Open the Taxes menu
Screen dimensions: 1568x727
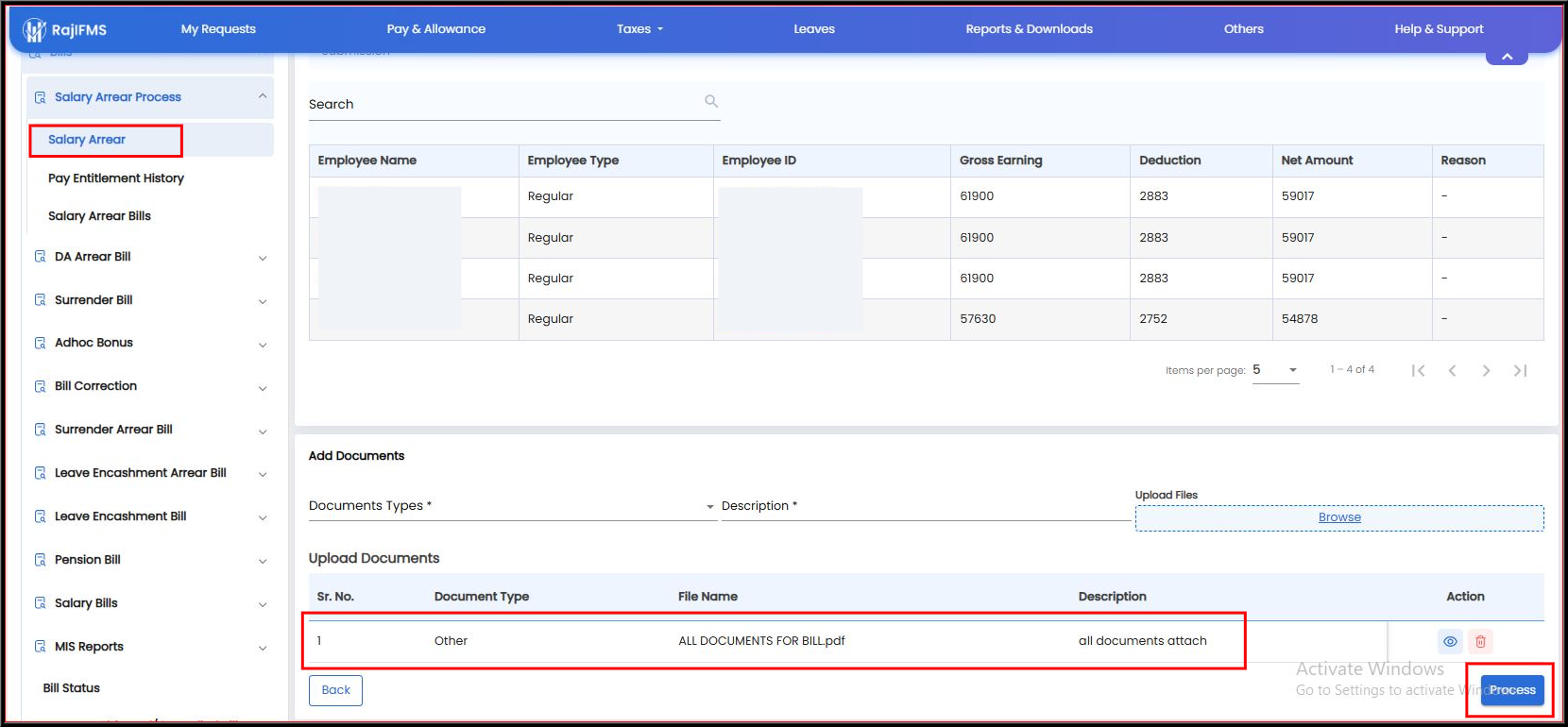coord(639,29)
